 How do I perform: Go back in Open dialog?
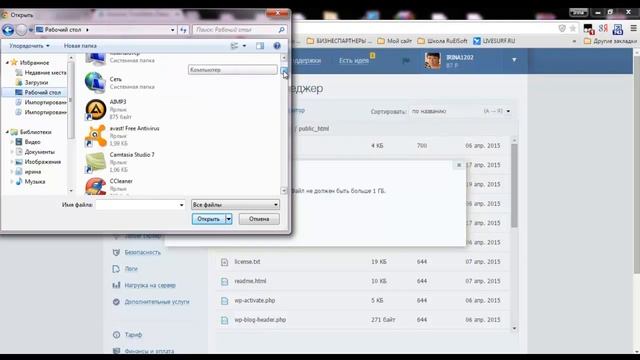[x=8, y=30]
